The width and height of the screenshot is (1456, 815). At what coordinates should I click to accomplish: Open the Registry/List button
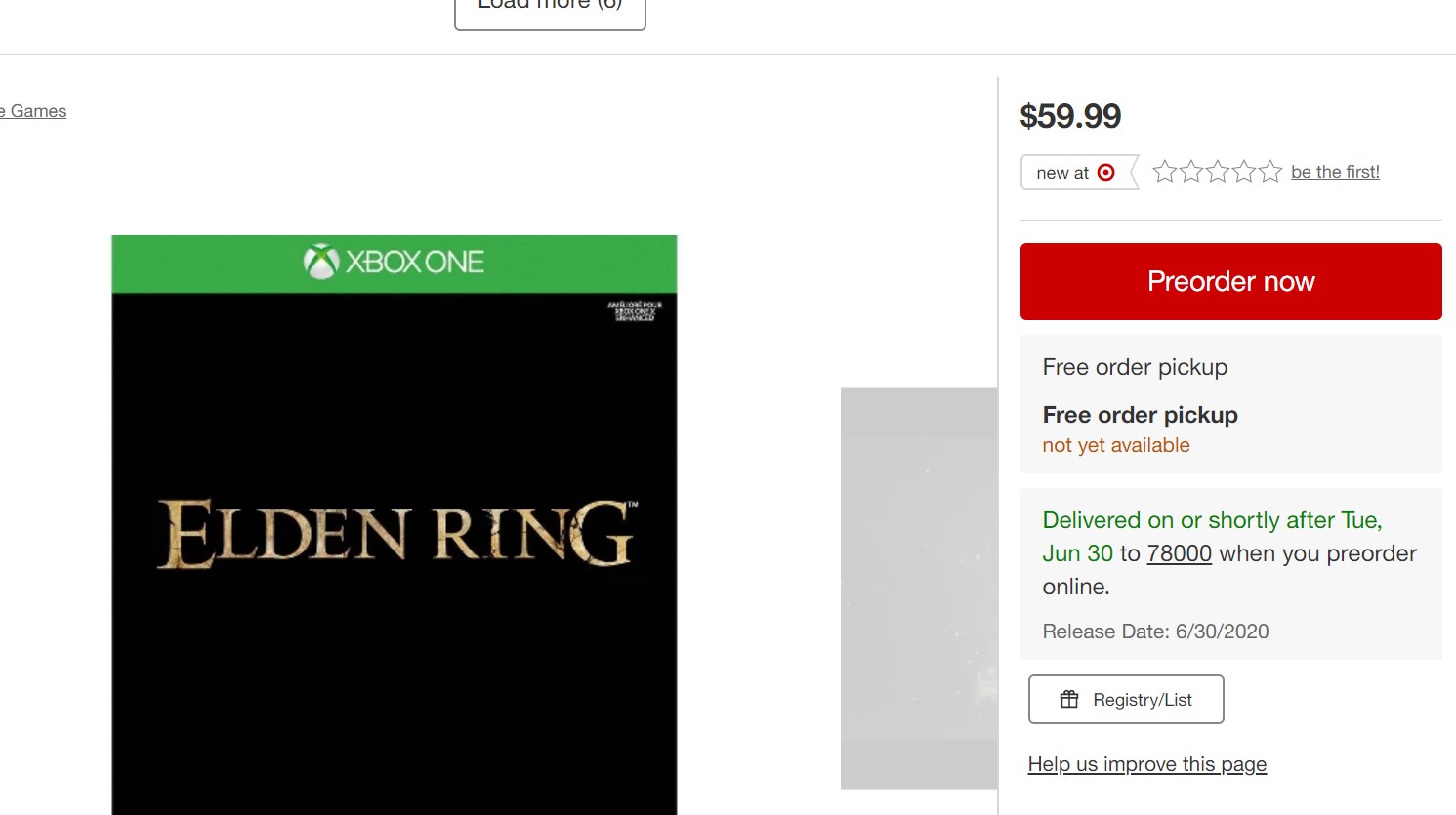coord(1125,699)
